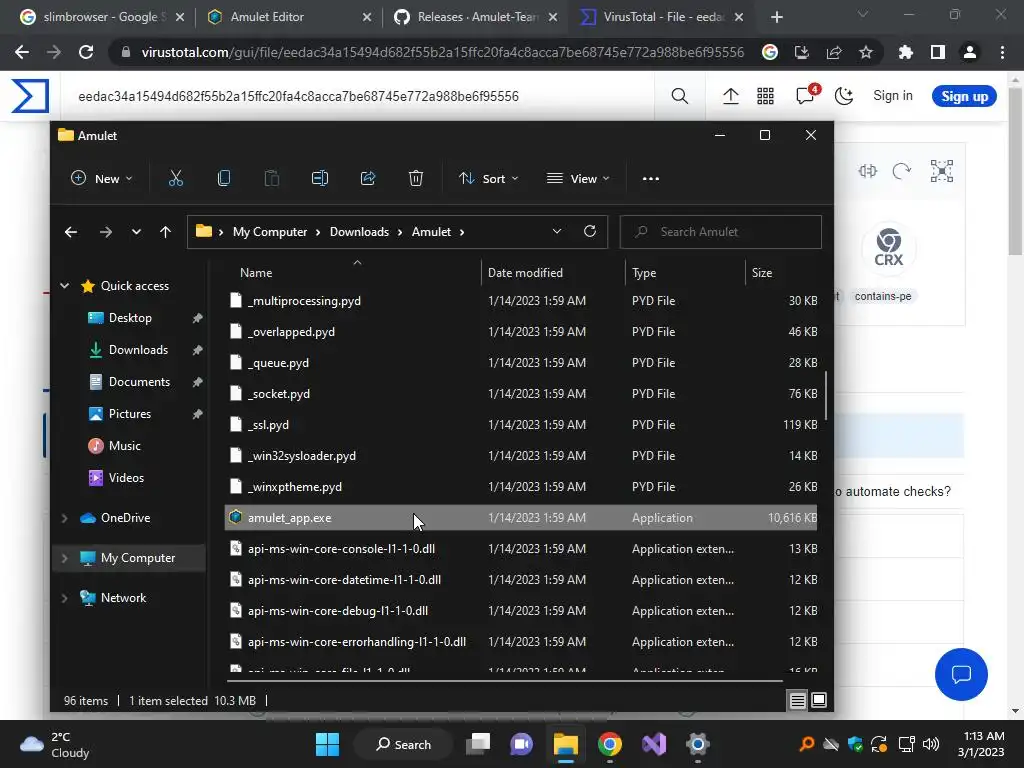Click the Share icon in Explorer toolbar
The width and height of the screenshot is (1024, 768).
point(368,178)
